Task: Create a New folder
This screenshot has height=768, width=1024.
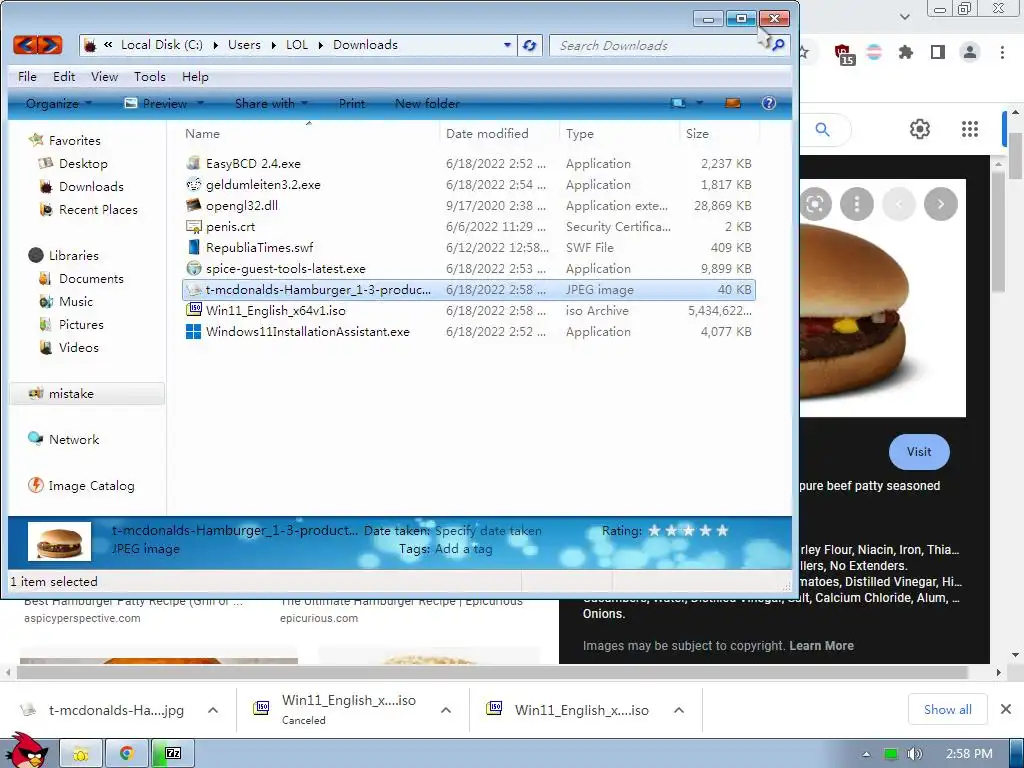Action: click(x=427, y=103)
